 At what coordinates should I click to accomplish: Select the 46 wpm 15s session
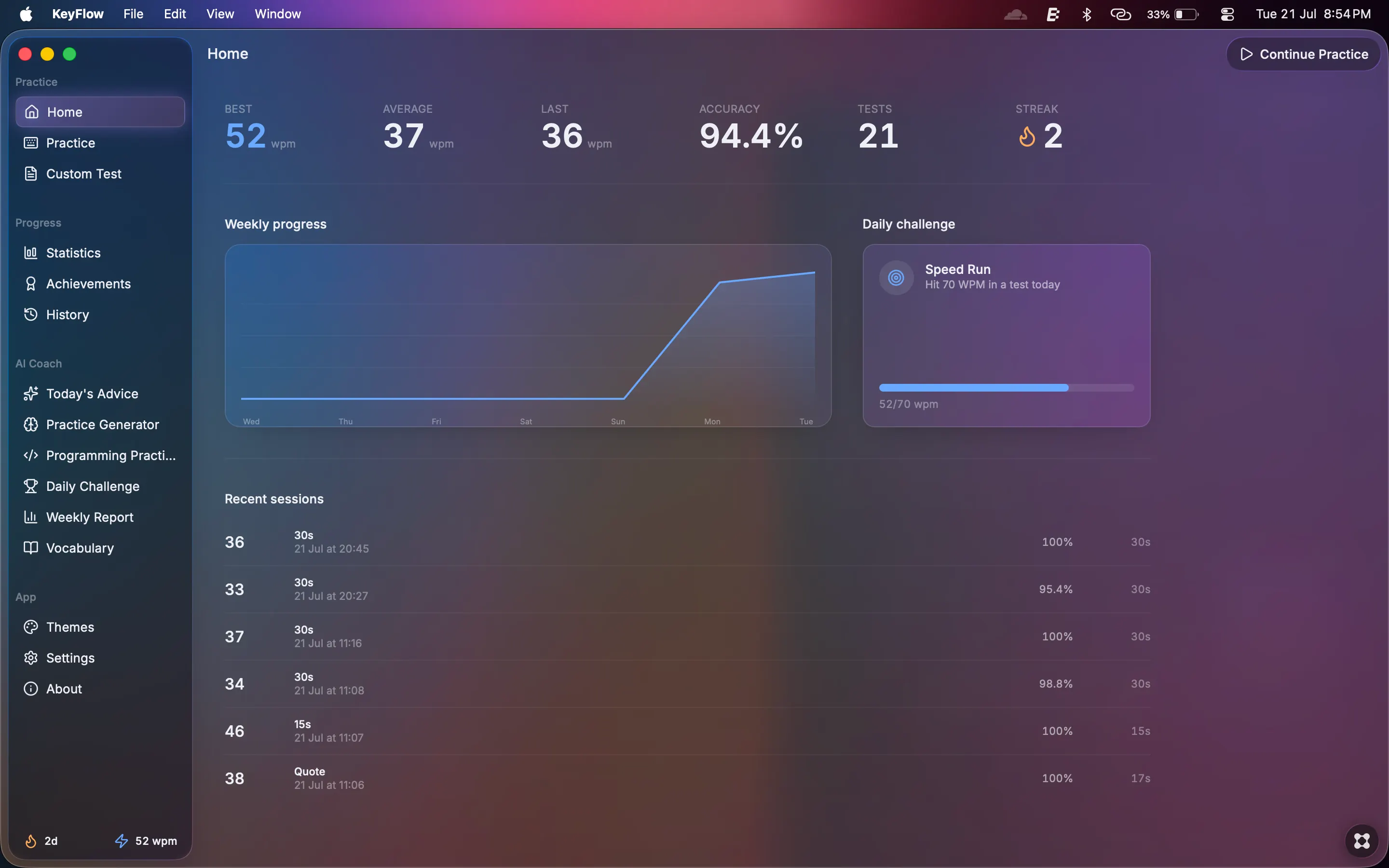click(x=687, y=731)
